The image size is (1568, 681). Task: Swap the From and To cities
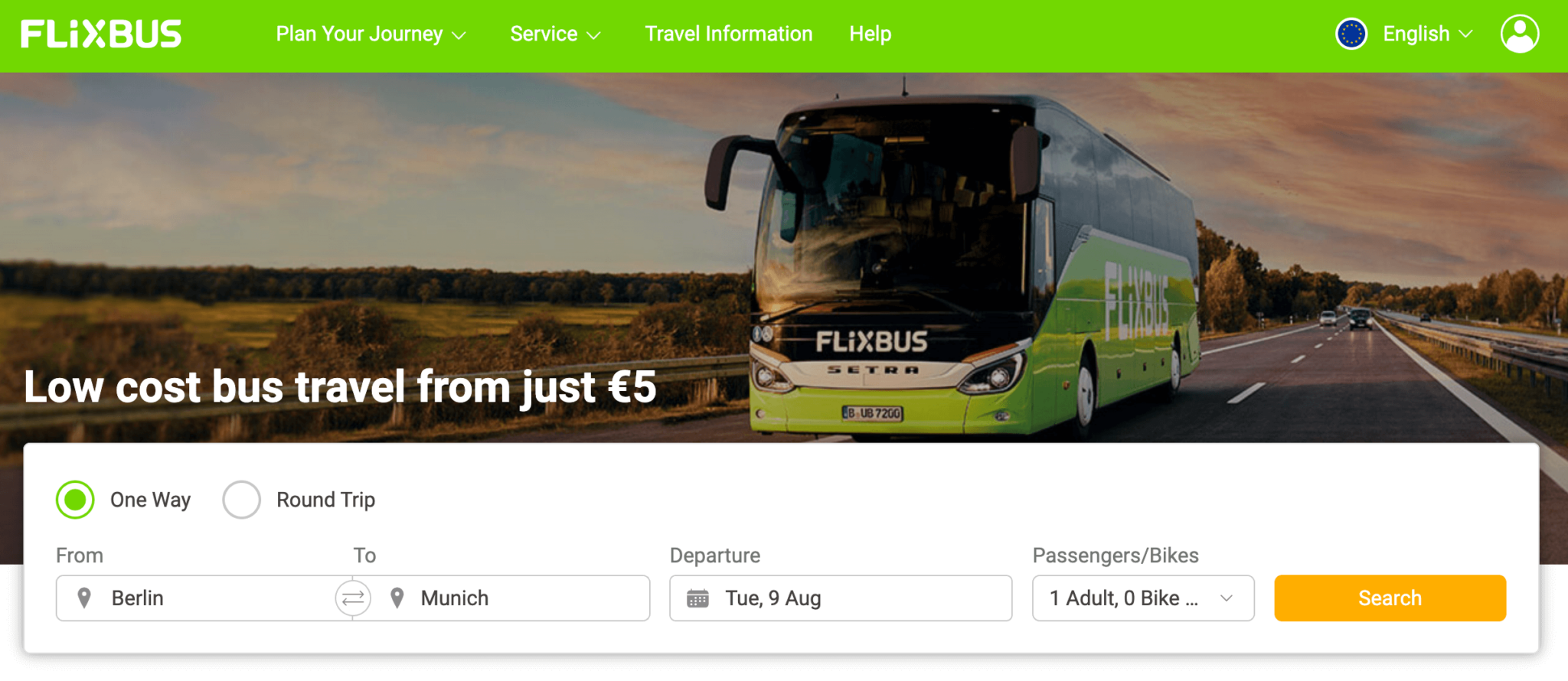353,598
